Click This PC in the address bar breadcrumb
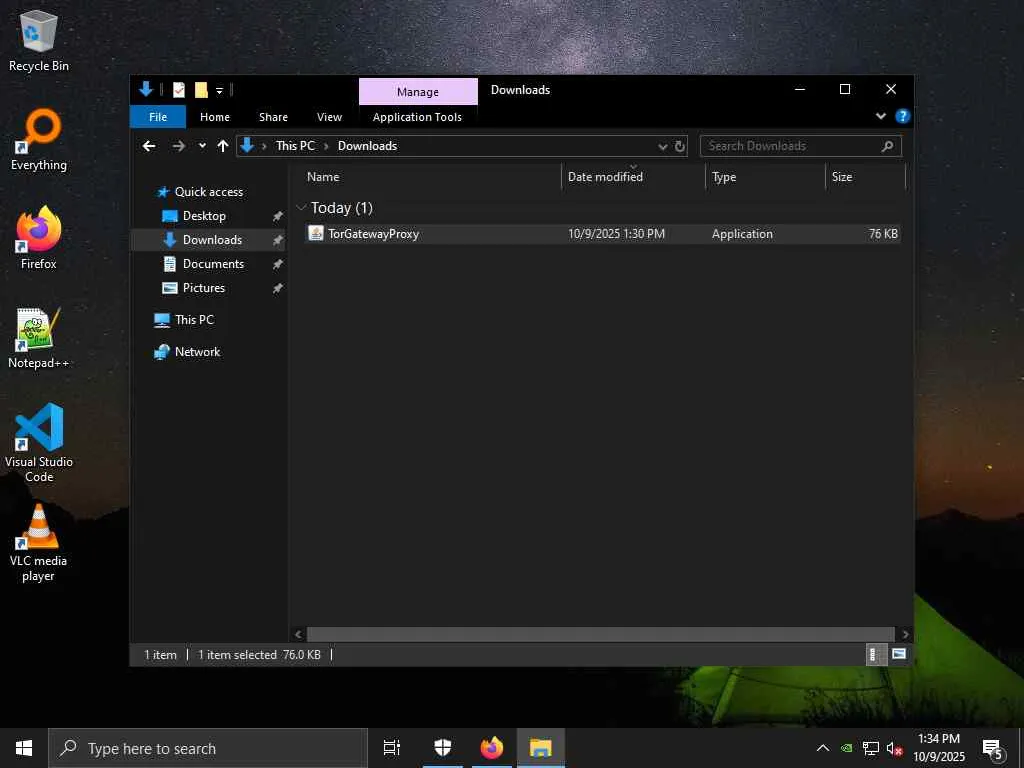Screen dimensions: 1024x768 click(295, 146)
